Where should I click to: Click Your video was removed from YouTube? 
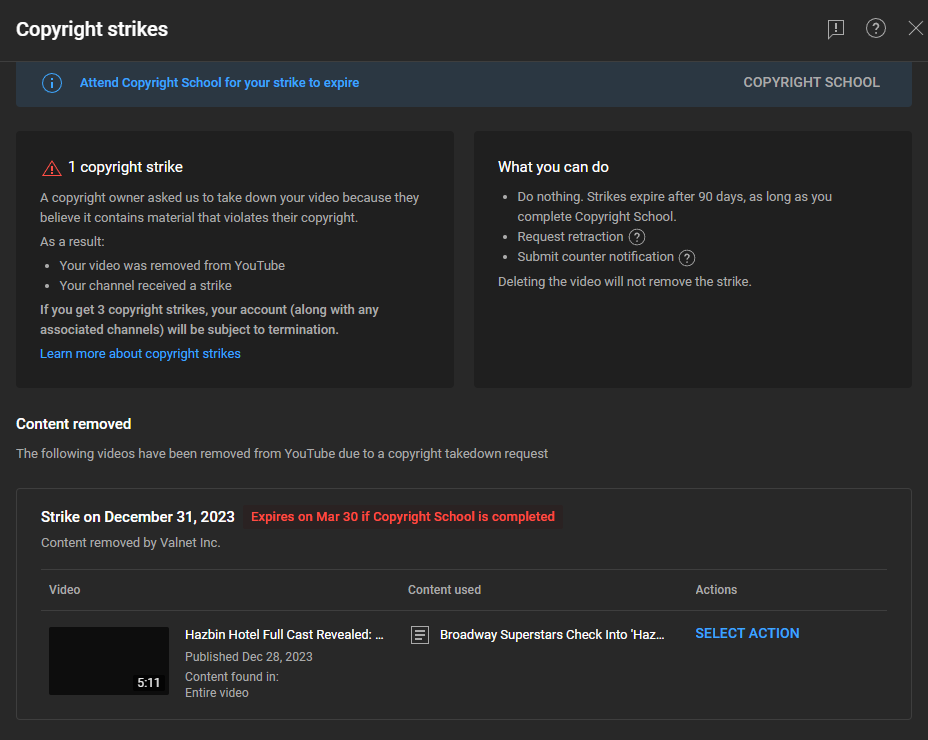[x=172, y=266]
